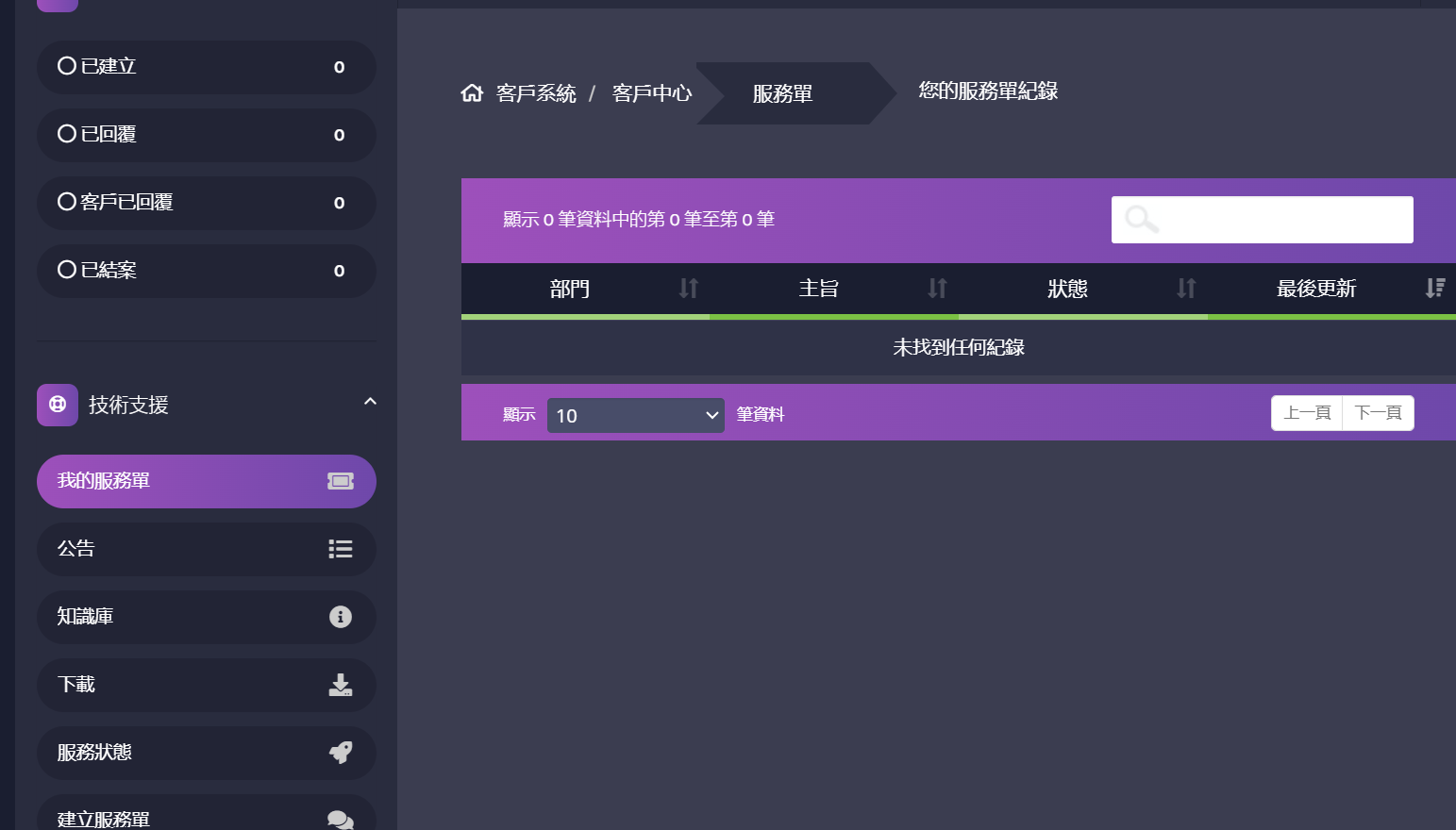
Task: Collapse the 技術支援 section chevron
Action: coord(370,402)
